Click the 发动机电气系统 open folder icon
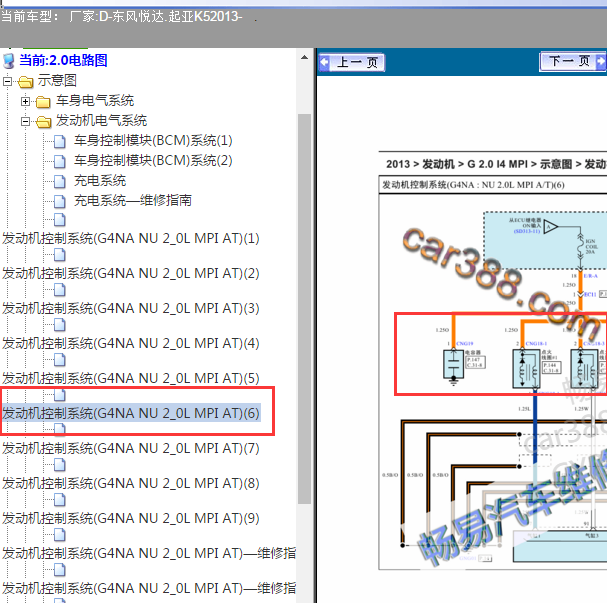This screenshot has width=607, height=603. (x=43, y=122)
